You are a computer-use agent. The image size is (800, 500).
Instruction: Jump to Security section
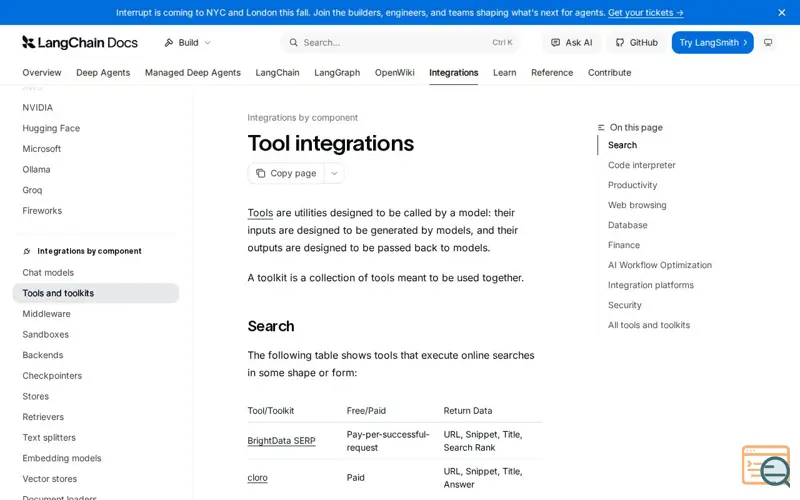(x=625, y=305)
